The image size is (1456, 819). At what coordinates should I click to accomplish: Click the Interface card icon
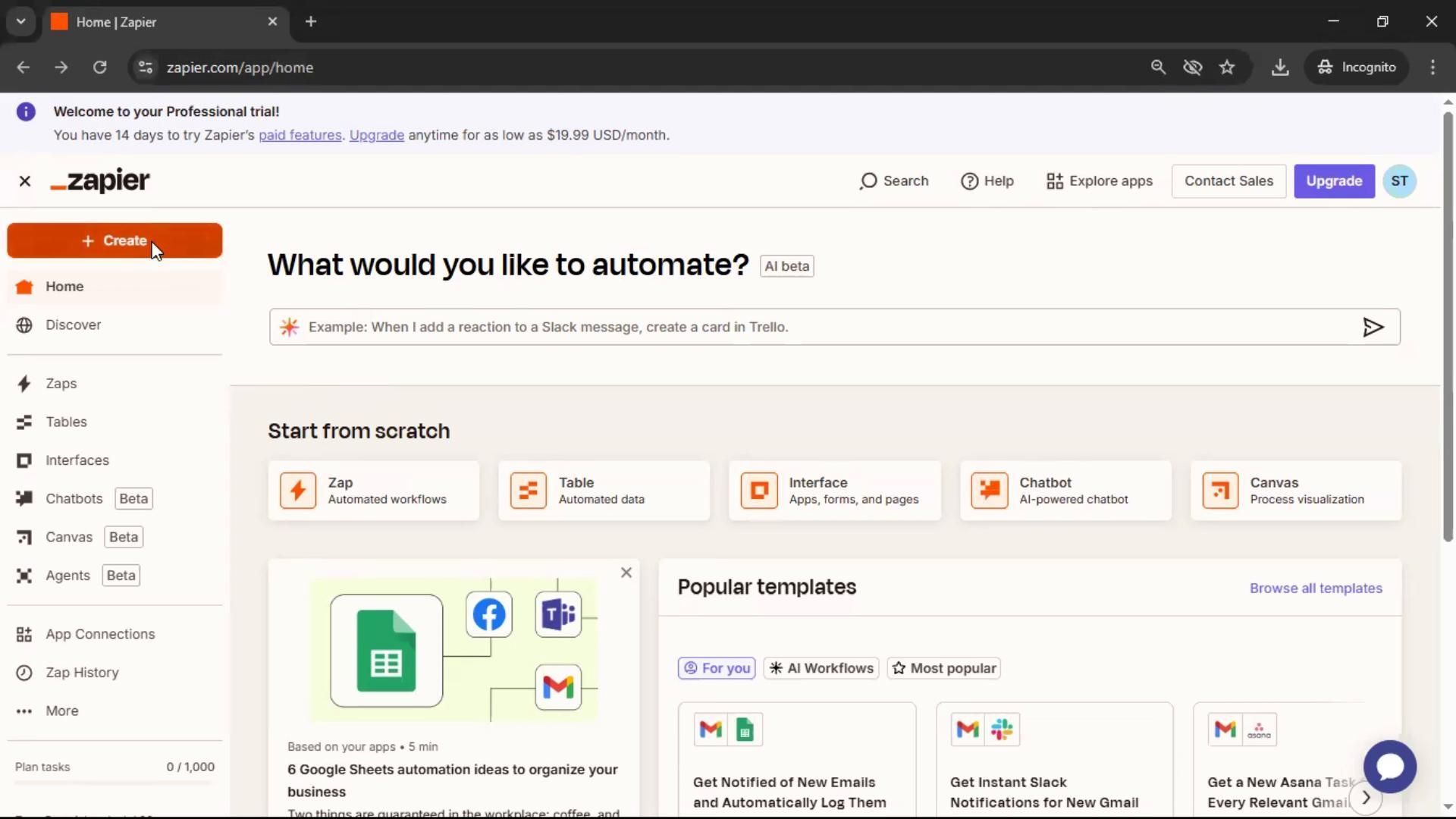[759, 491]
